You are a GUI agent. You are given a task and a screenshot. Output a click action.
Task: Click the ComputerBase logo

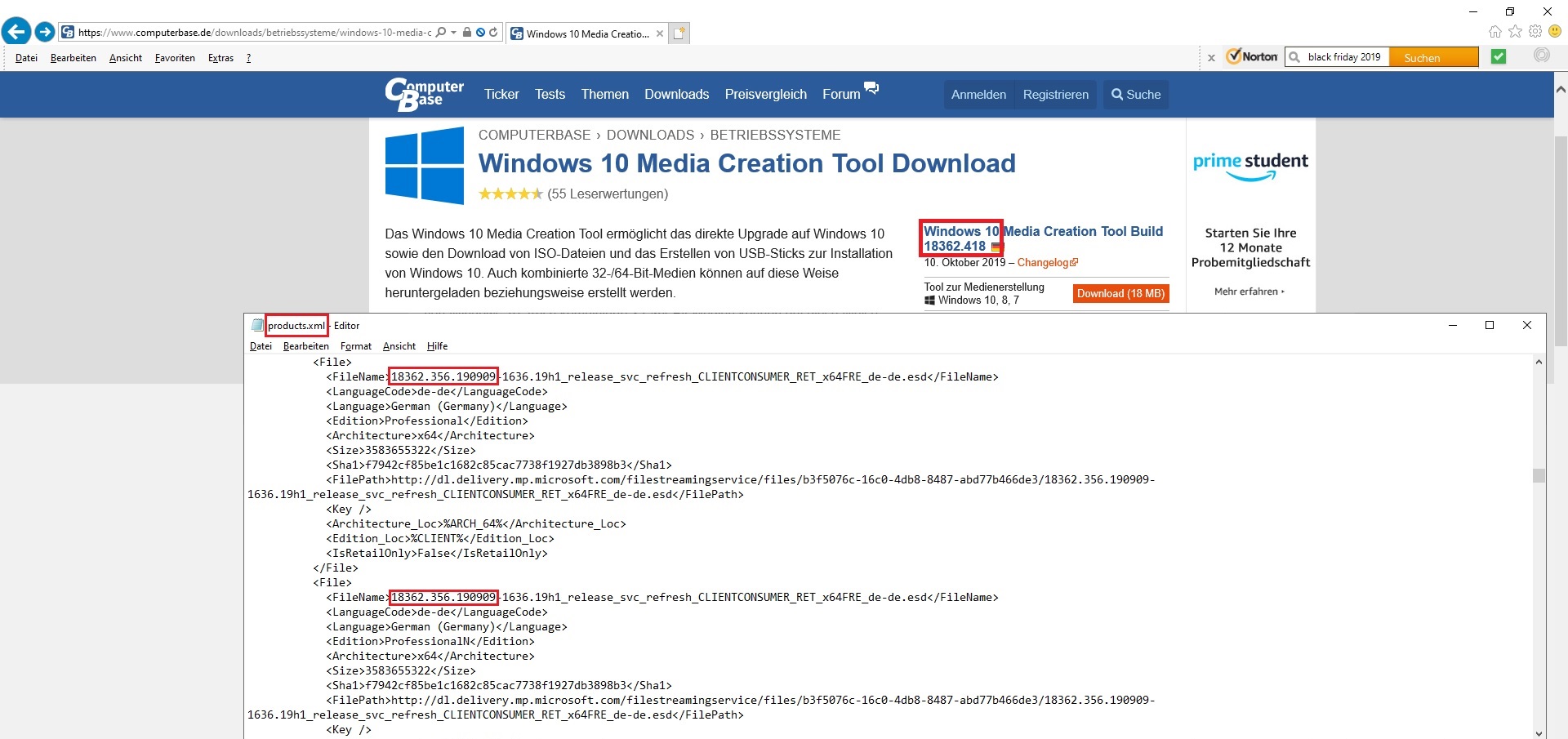point(424,94)
